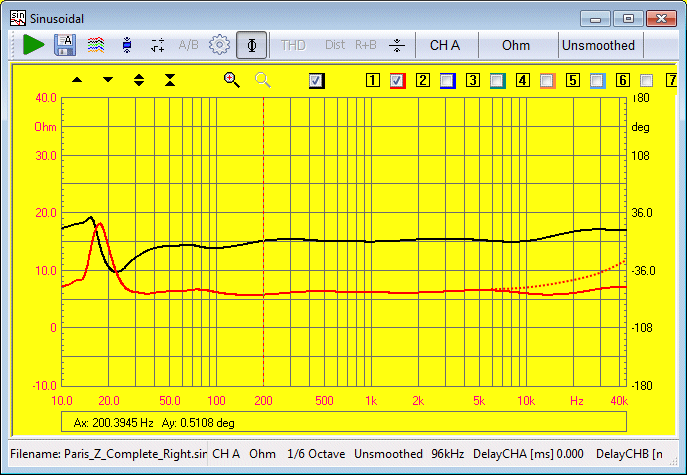The image size is (687, 475).
Task: Click the equalize/divide line icon
Action: click(397, 45)
